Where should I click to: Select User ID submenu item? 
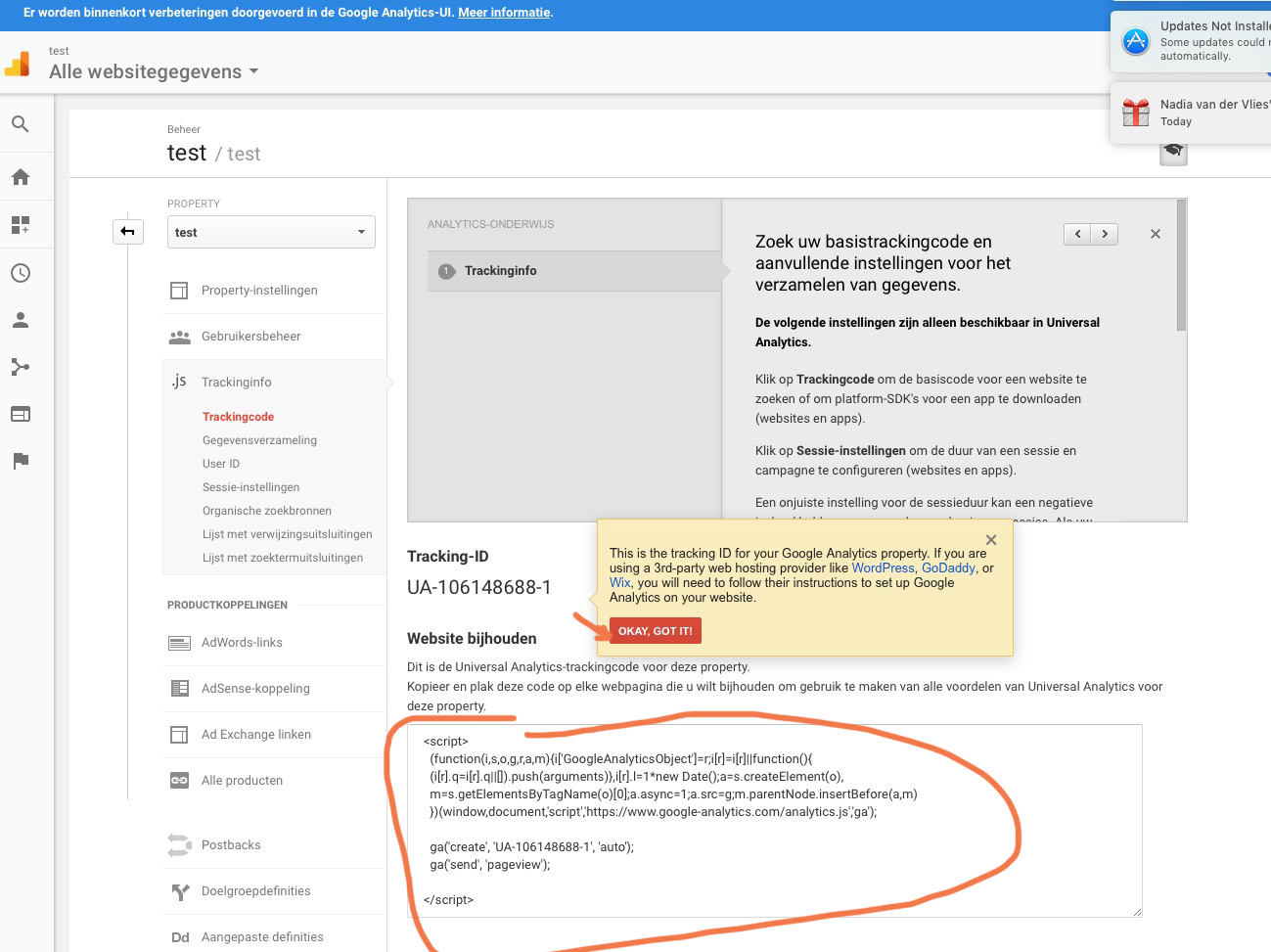[221, 464]
